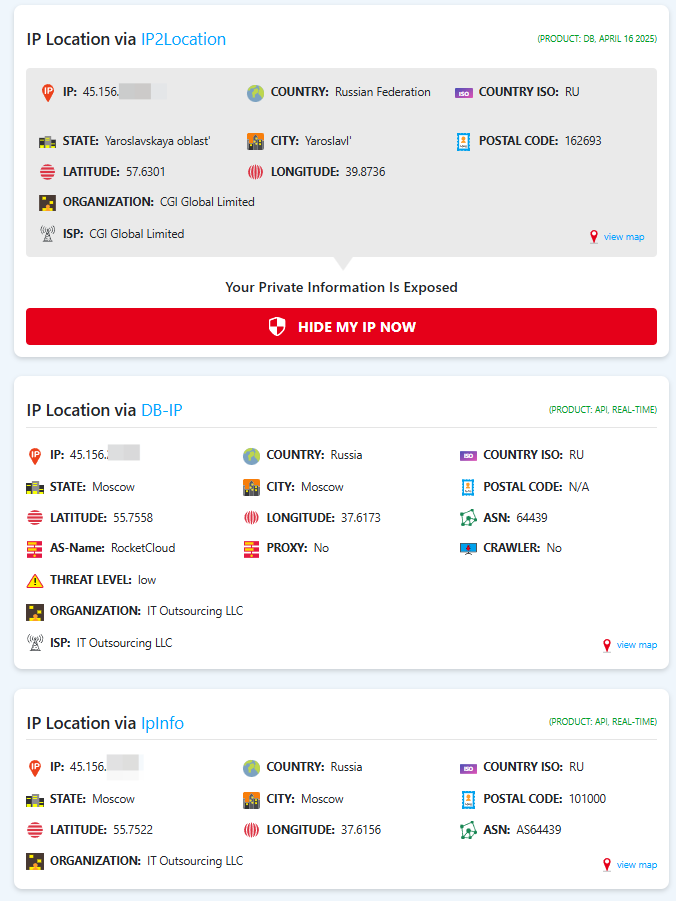Click the longitude icon beside 39.8736
The image size is (676, 901).
pos(255,172)
